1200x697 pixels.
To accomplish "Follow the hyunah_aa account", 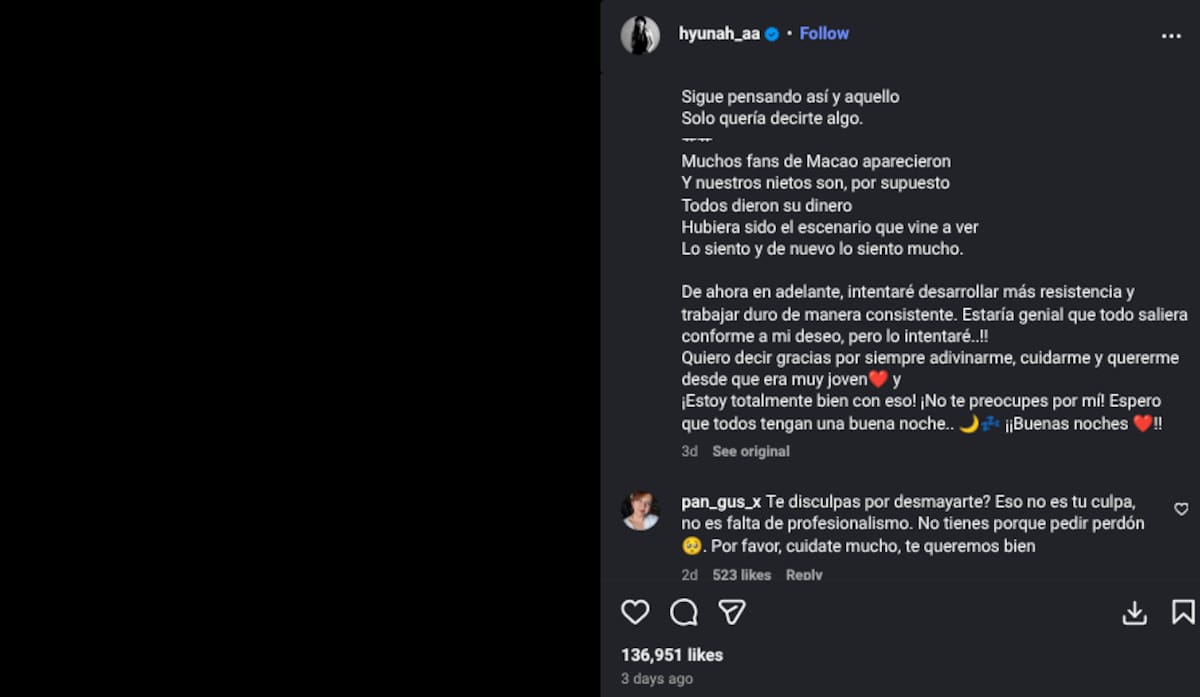I will [823, 33].
